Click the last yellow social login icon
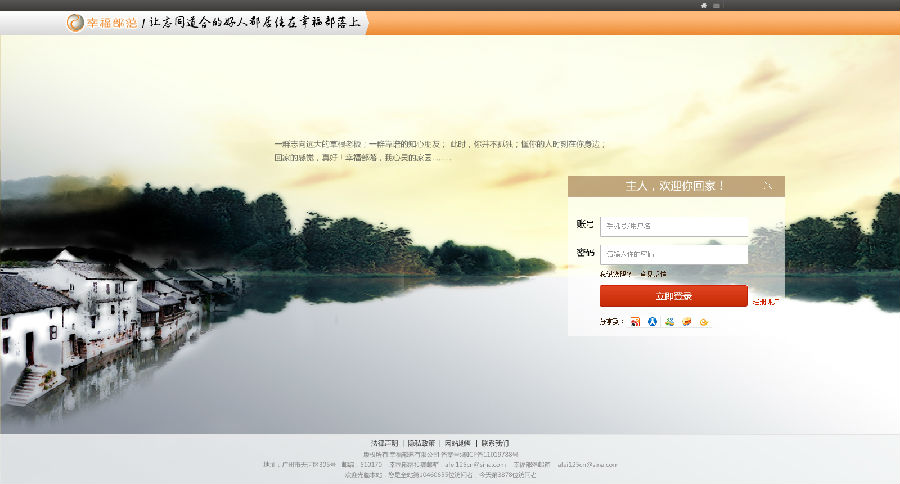The width and height of the screenshot is (900, 484). coord(704,322)
